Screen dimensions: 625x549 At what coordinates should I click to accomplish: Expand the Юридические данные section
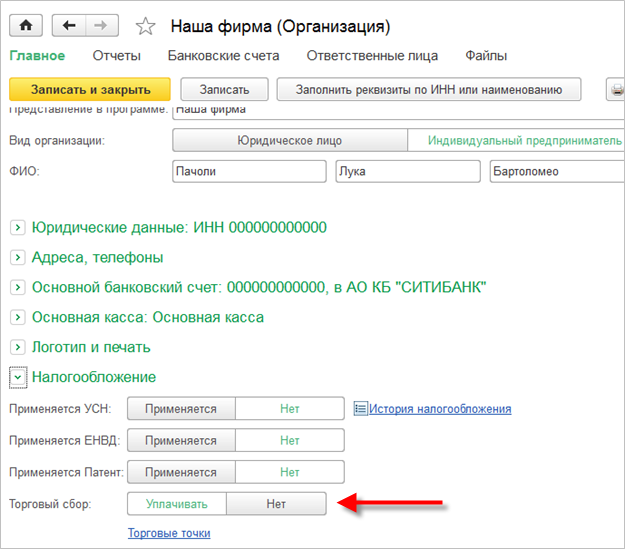(x=17, y=228)
